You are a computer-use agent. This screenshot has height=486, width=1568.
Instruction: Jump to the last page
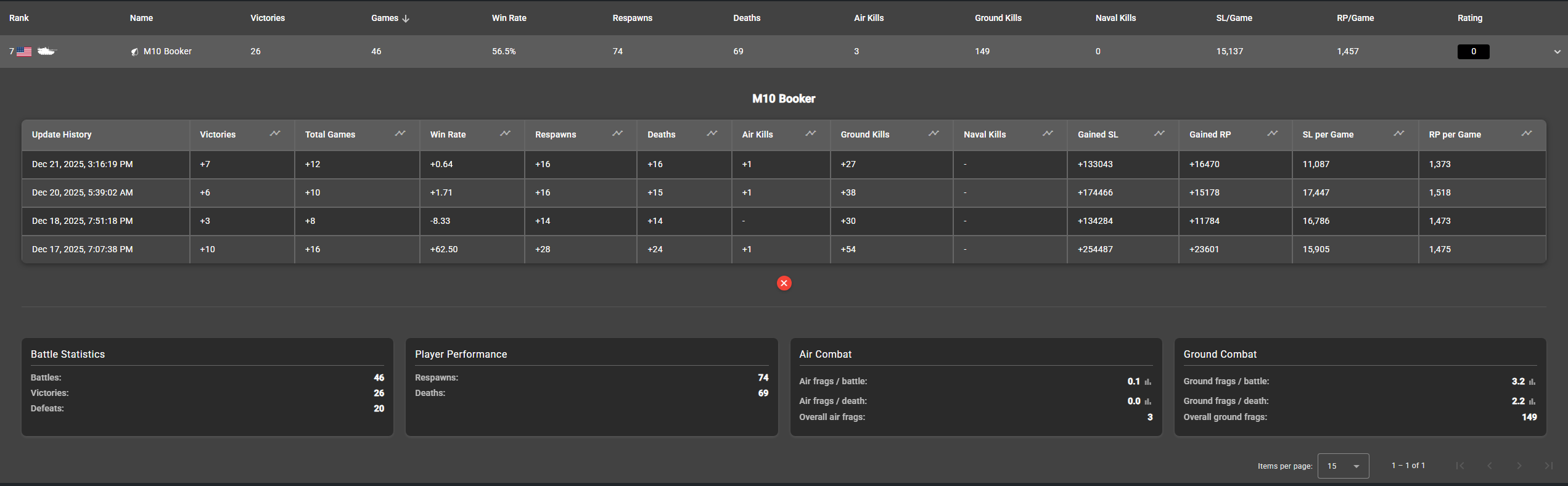click(1548, 466)
